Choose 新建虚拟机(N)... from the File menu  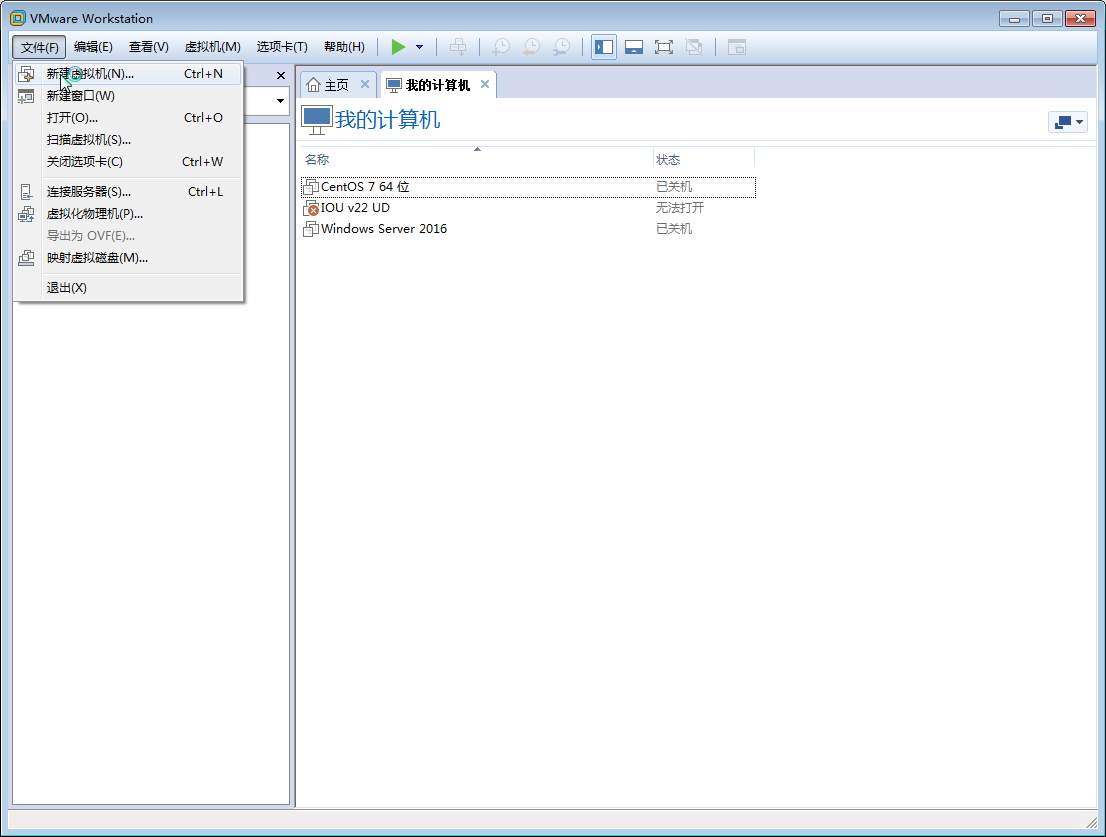(x=128, y=73)
